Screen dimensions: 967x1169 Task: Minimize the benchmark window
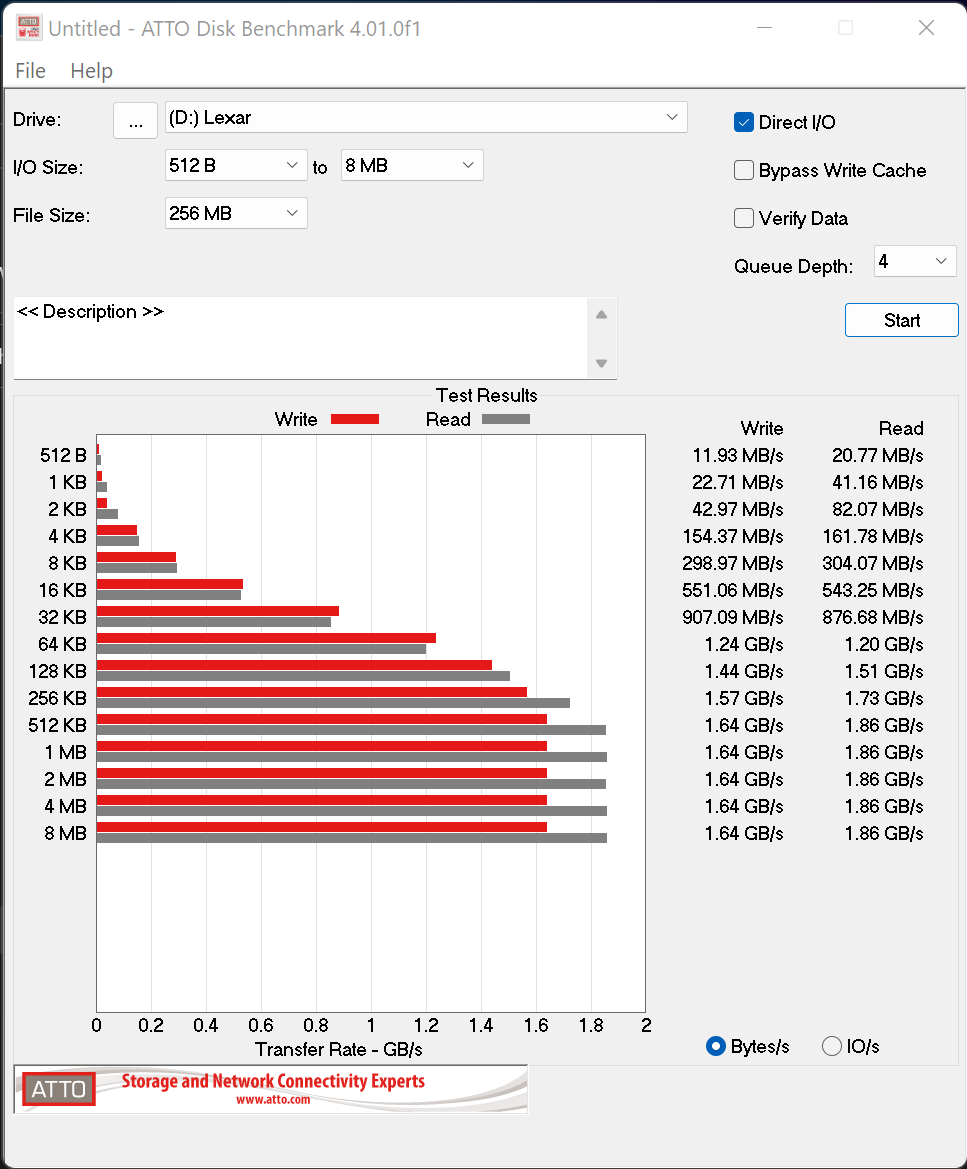coord(764,28)
